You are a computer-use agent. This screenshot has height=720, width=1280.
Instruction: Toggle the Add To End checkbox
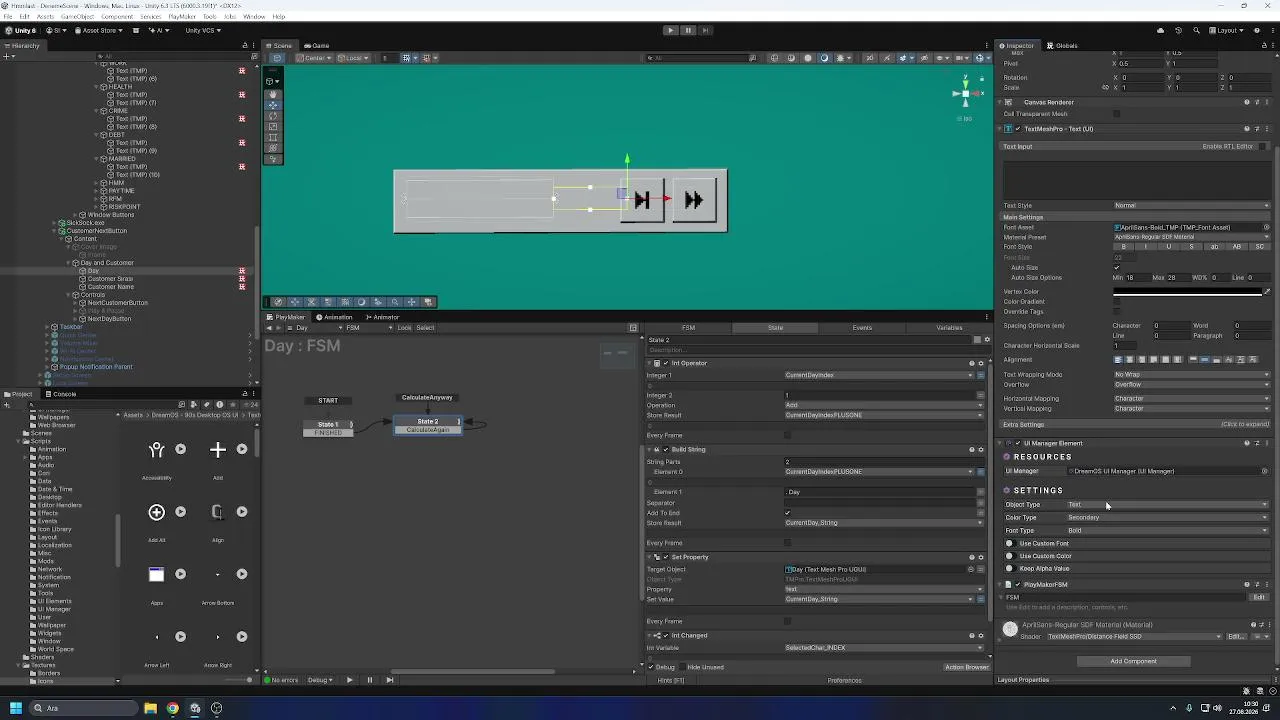pos(787,513)
